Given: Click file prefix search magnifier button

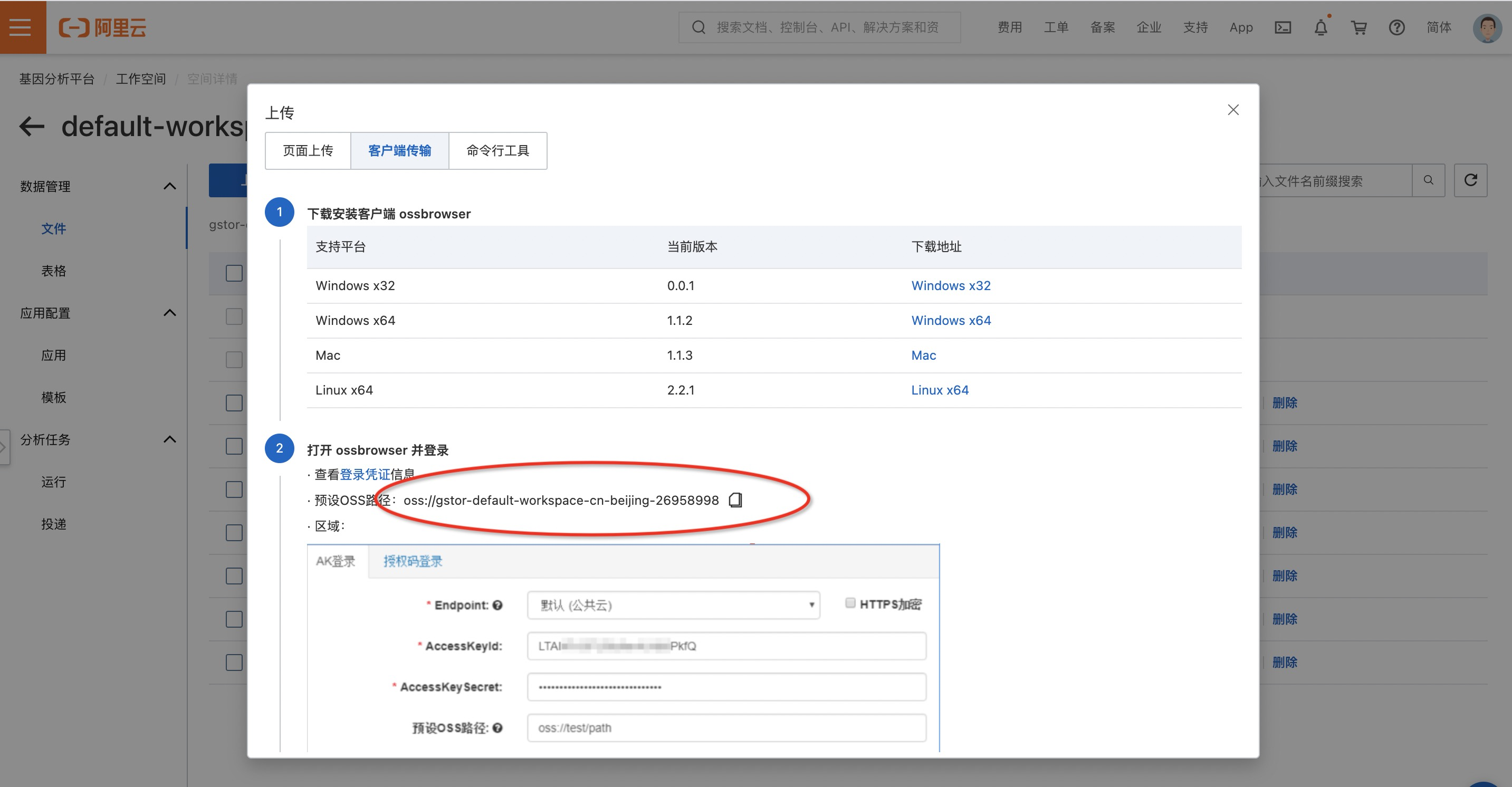Looking at the screenshot, I should [x=1429, y=180].
